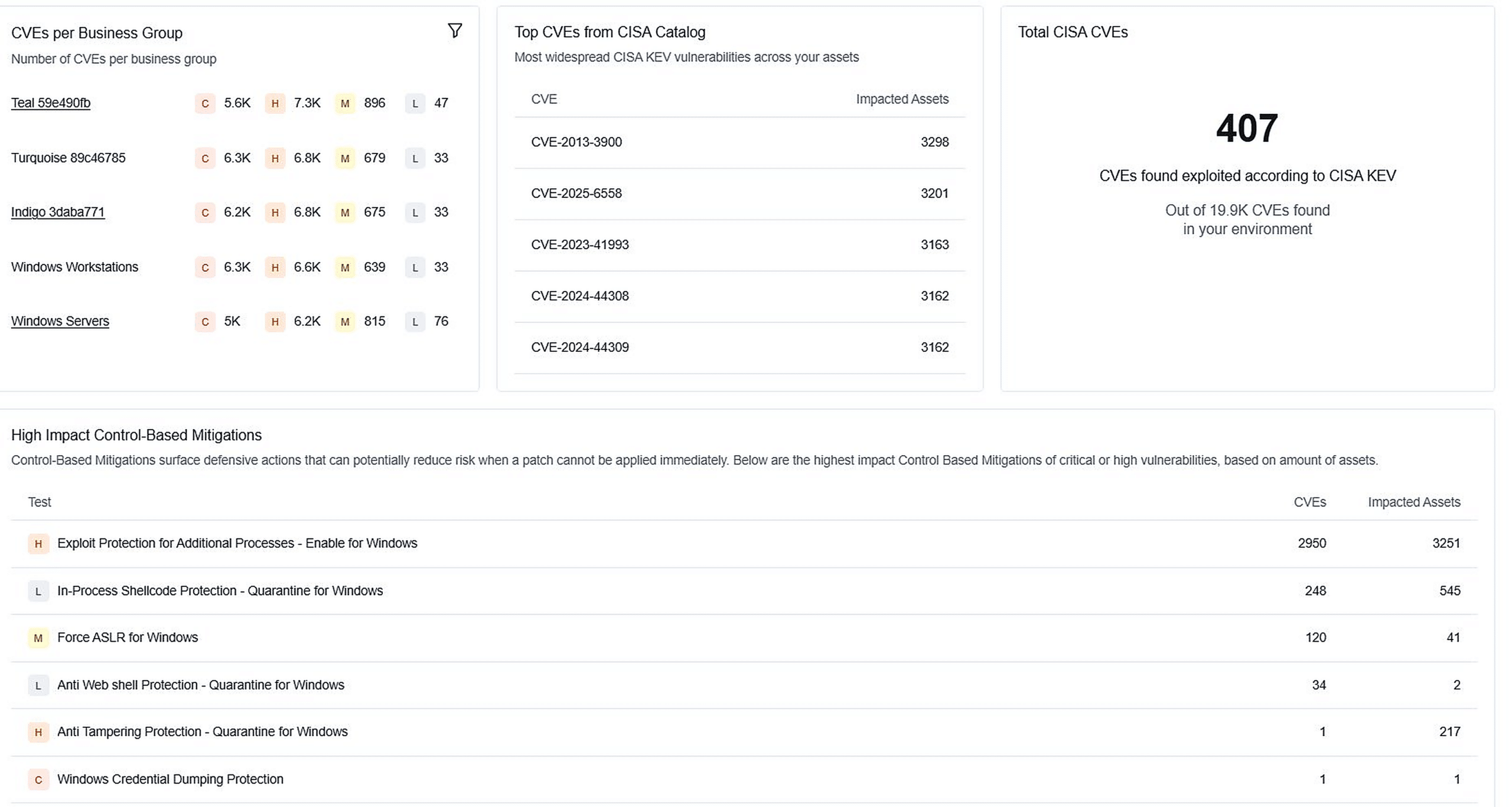Click the Low badge for Windows Workstations
The width and height of the screenshot is (1512, 807).
[x=415, y=267]
